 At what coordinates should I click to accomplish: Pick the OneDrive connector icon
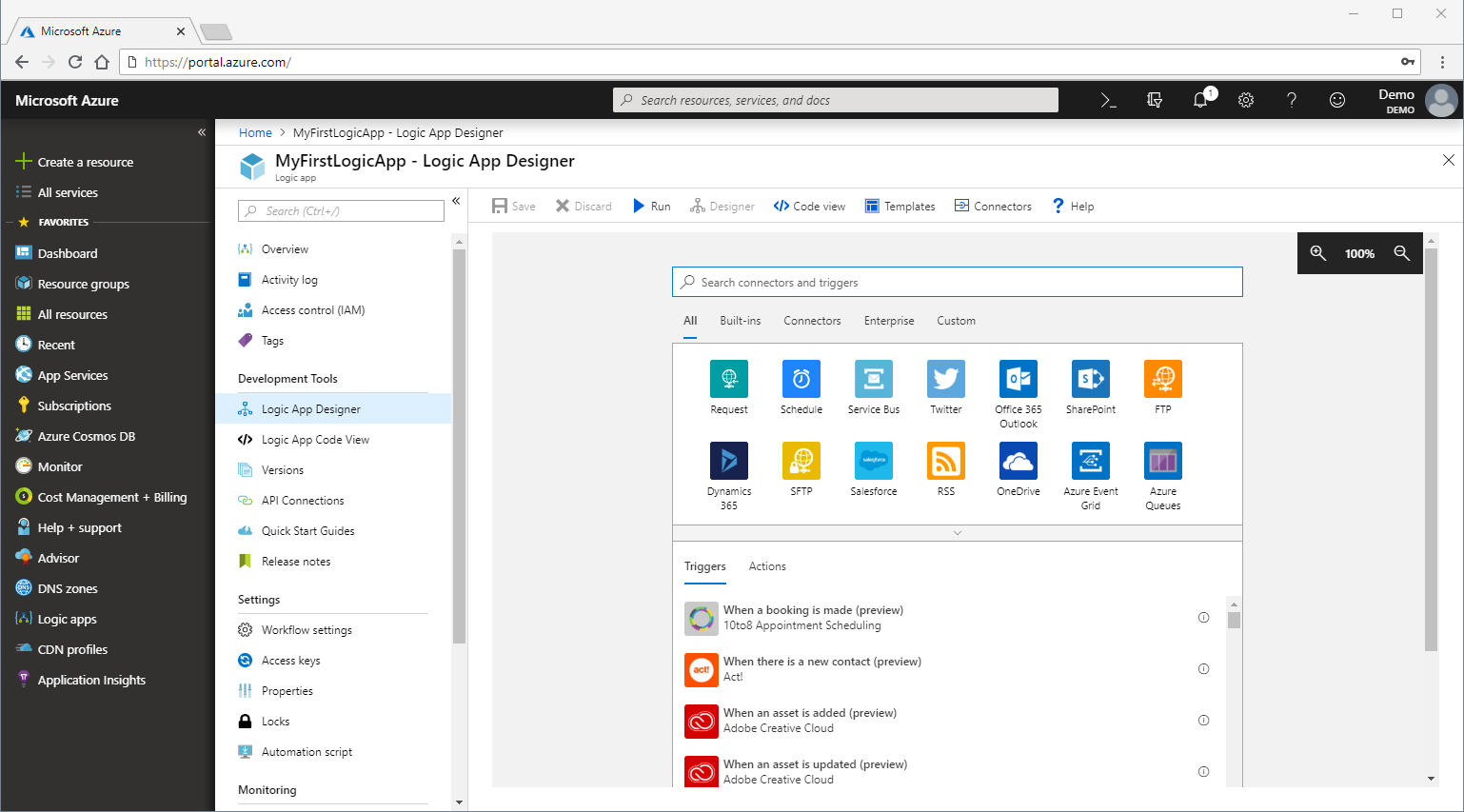click(x=1019, y=461)
